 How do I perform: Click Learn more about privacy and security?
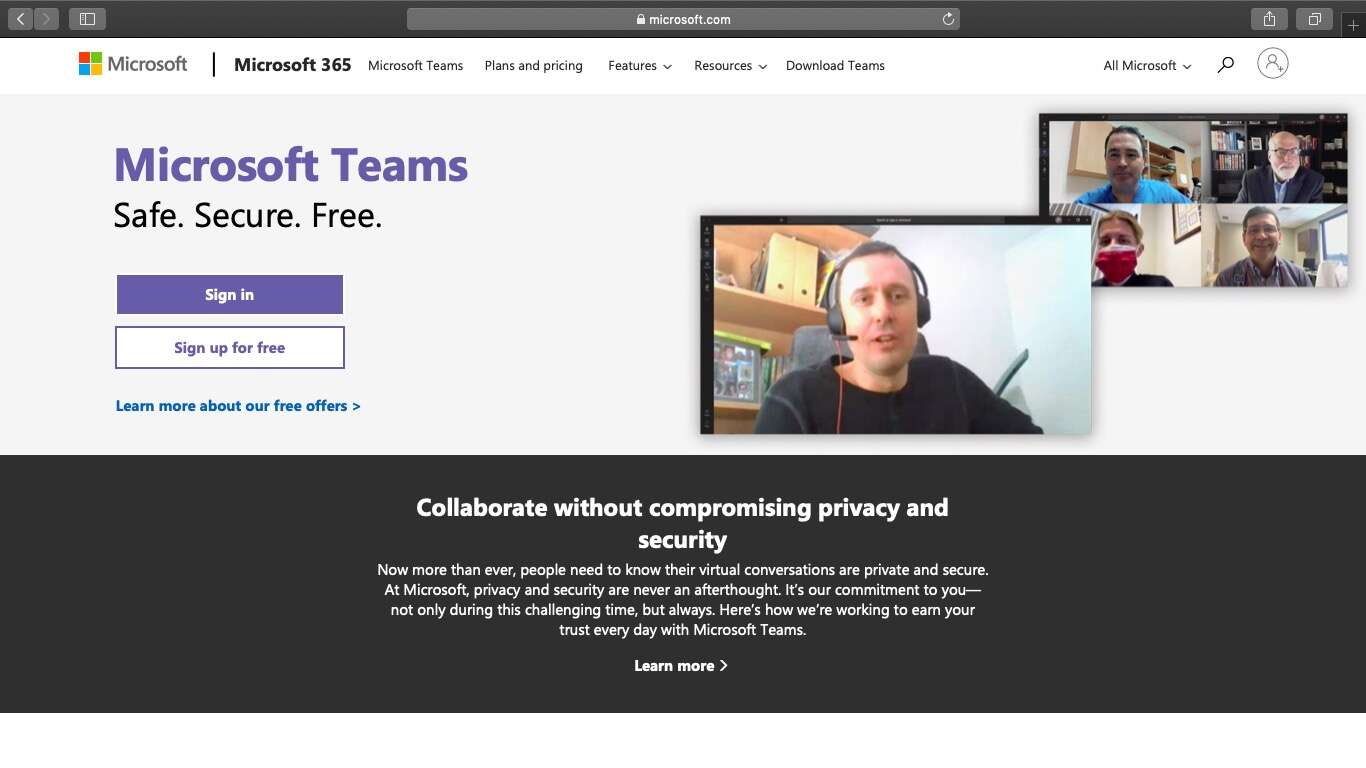pos(681,665)
